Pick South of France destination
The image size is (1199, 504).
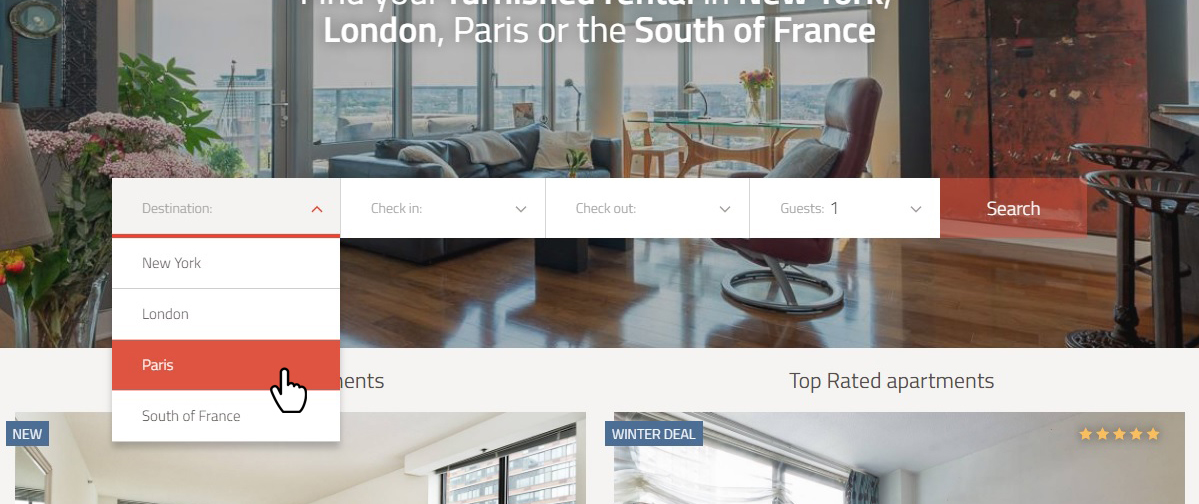click(226, 416)
